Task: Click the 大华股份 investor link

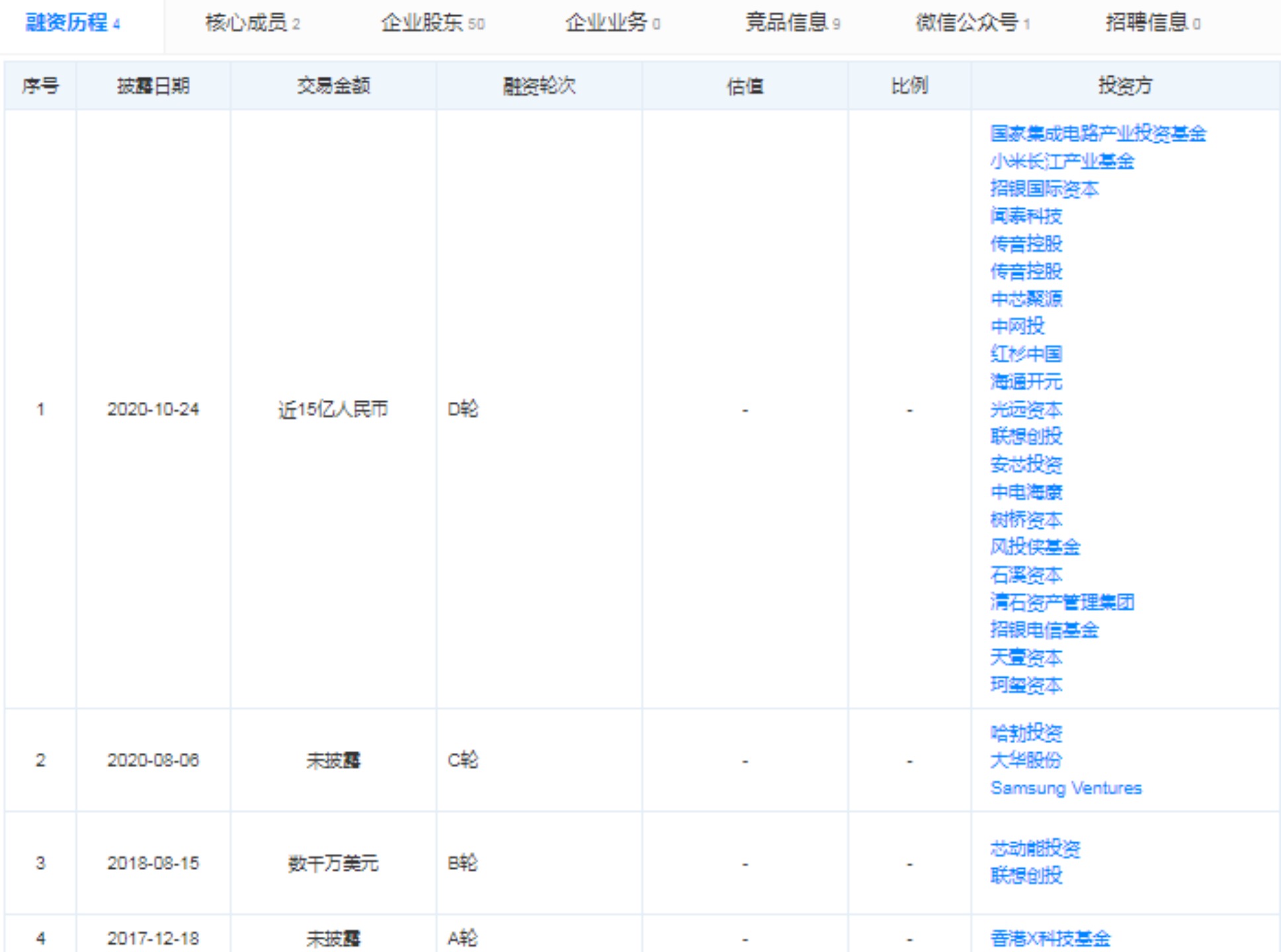Action: (1026, 760)
